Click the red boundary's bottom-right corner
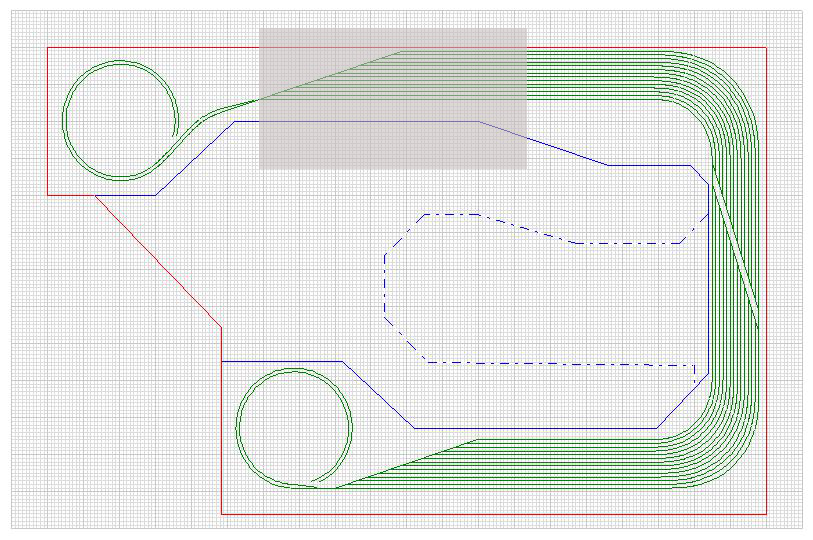 (x=765, y=514)
